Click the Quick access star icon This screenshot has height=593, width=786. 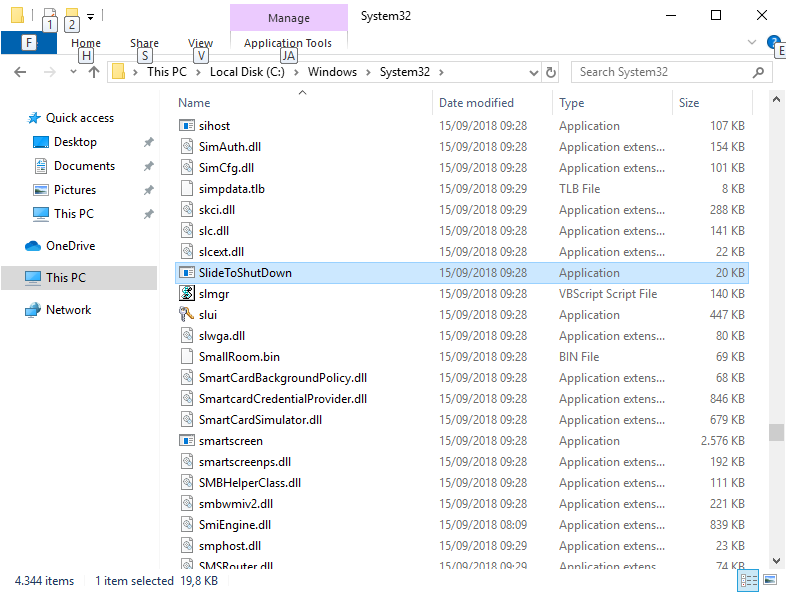pyautogui.click(x=34, y=118)
